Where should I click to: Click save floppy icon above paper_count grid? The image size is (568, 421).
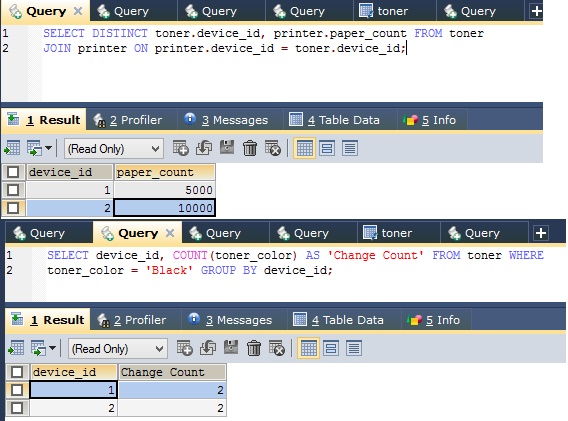(x=227, y=148)
